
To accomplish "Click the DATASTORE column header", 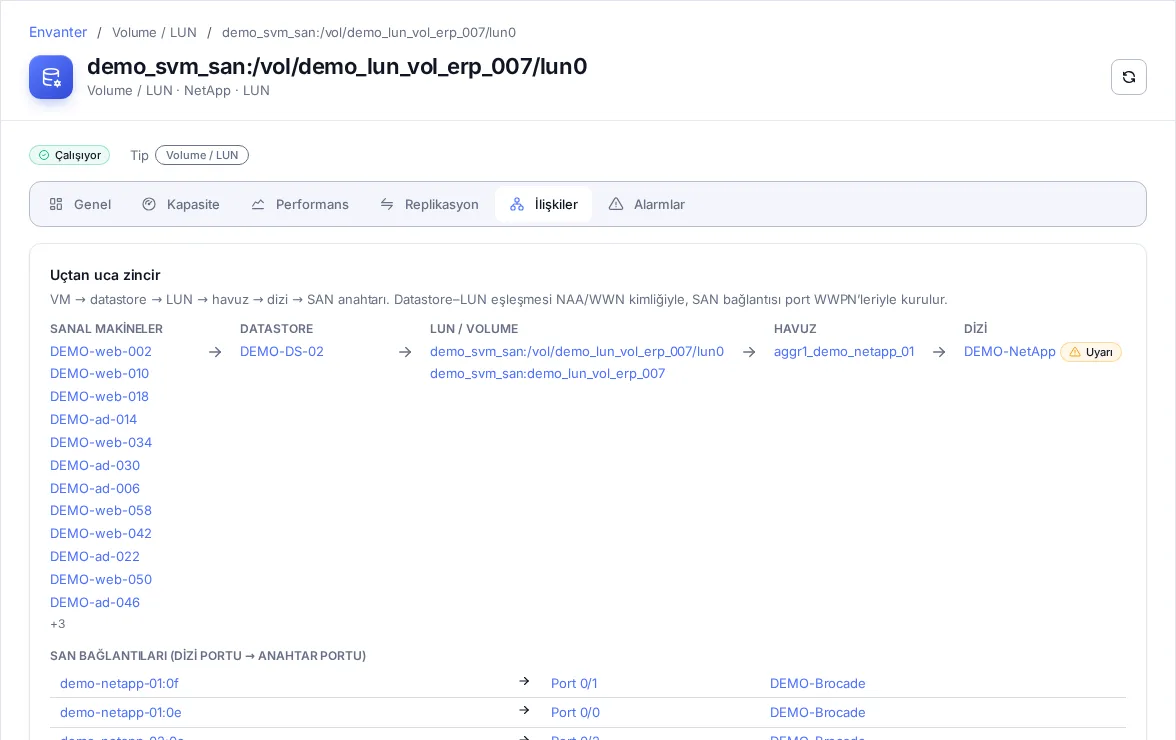I will point(277,329).
